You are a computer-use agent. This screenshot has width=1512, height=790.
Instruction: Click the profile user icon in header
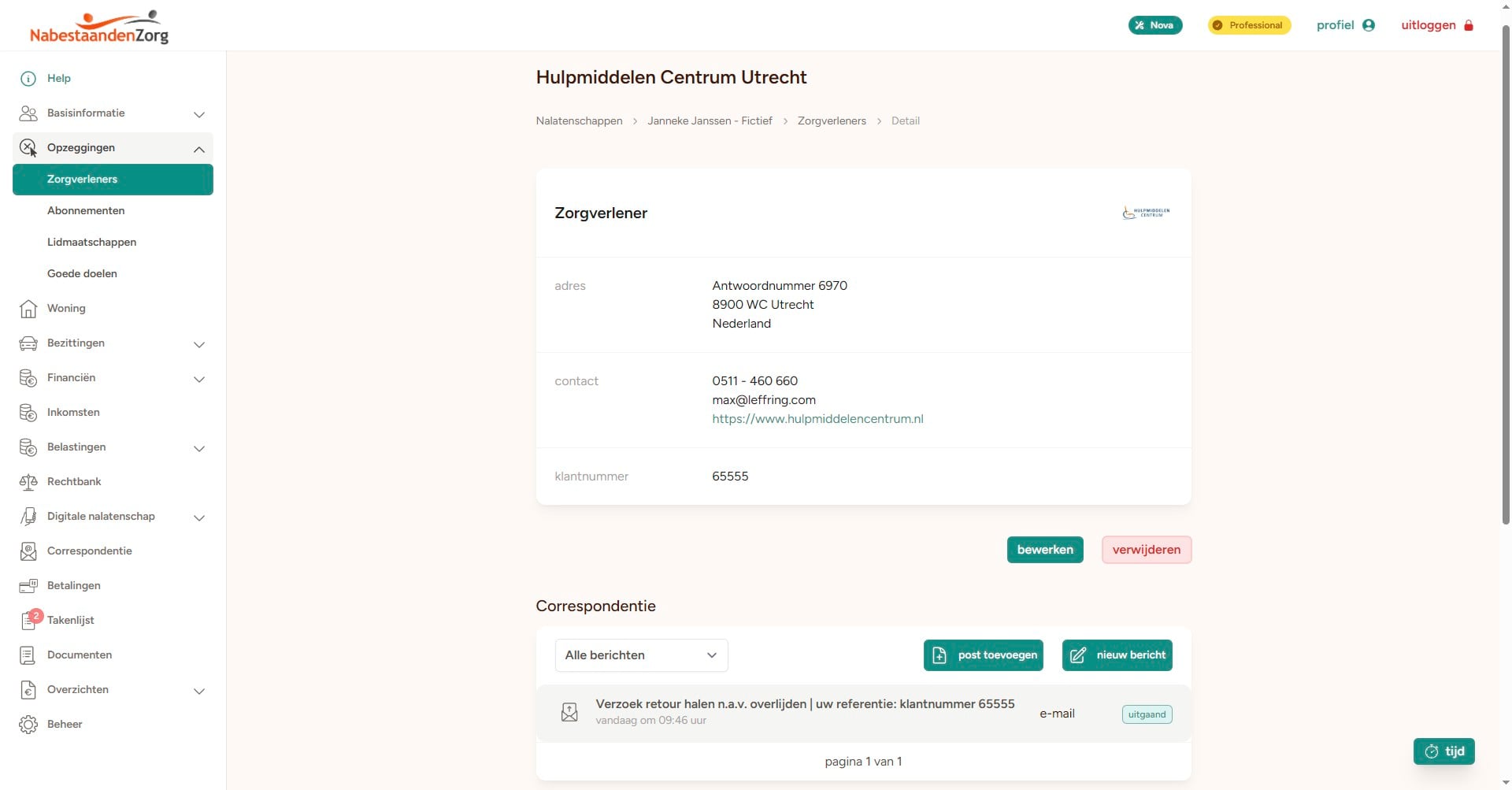[x=1369, y=25]
